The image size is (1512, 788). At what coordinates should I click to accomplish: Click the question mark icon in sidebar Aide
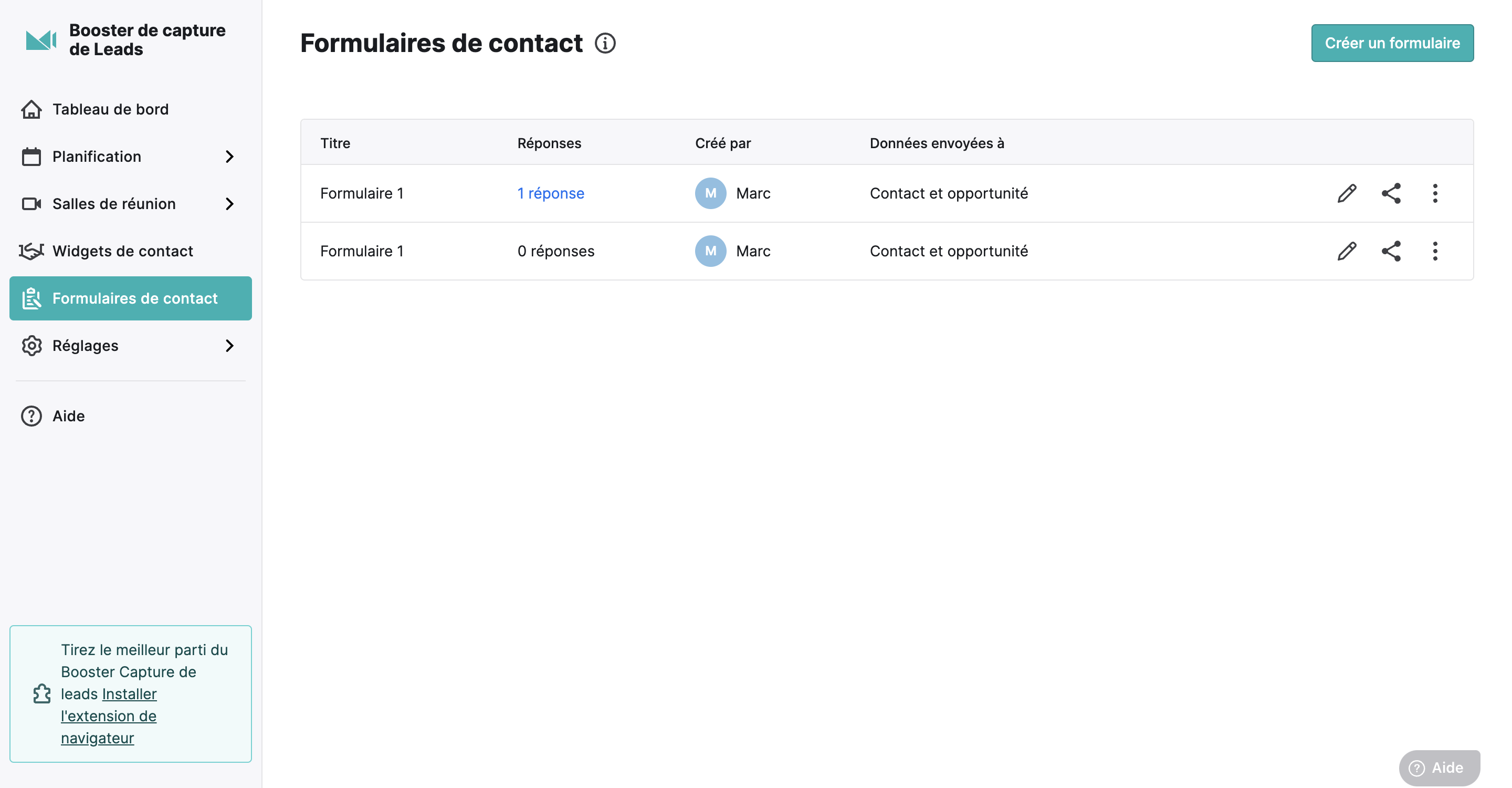click(31, 416)
